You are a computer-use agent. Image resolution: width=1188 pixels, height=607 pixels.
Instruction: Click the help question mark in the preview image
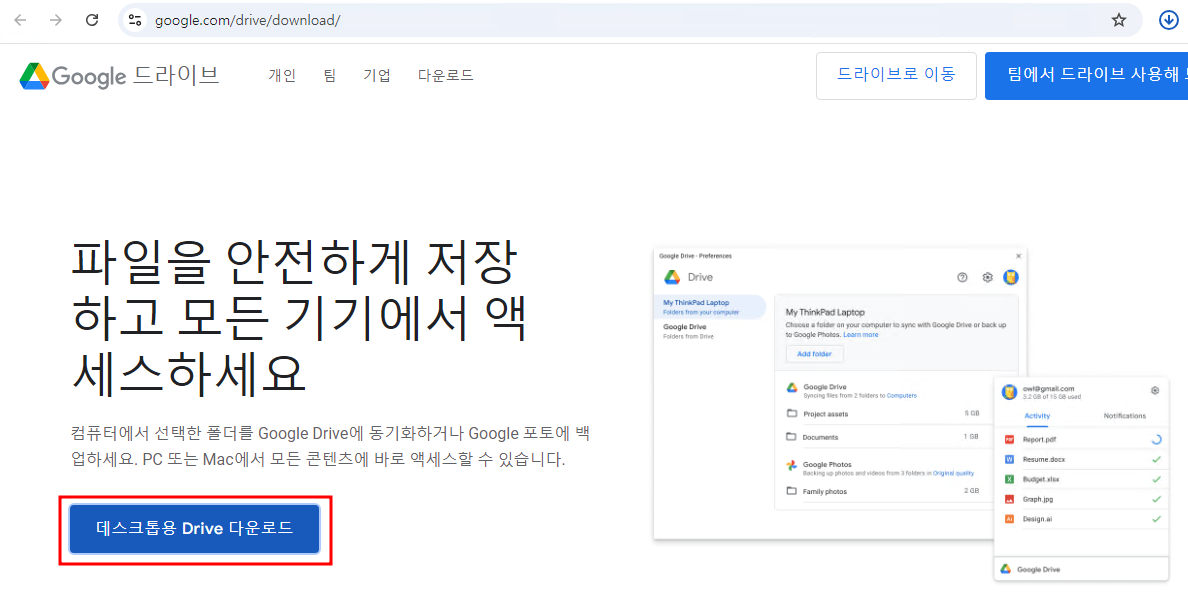962,277
